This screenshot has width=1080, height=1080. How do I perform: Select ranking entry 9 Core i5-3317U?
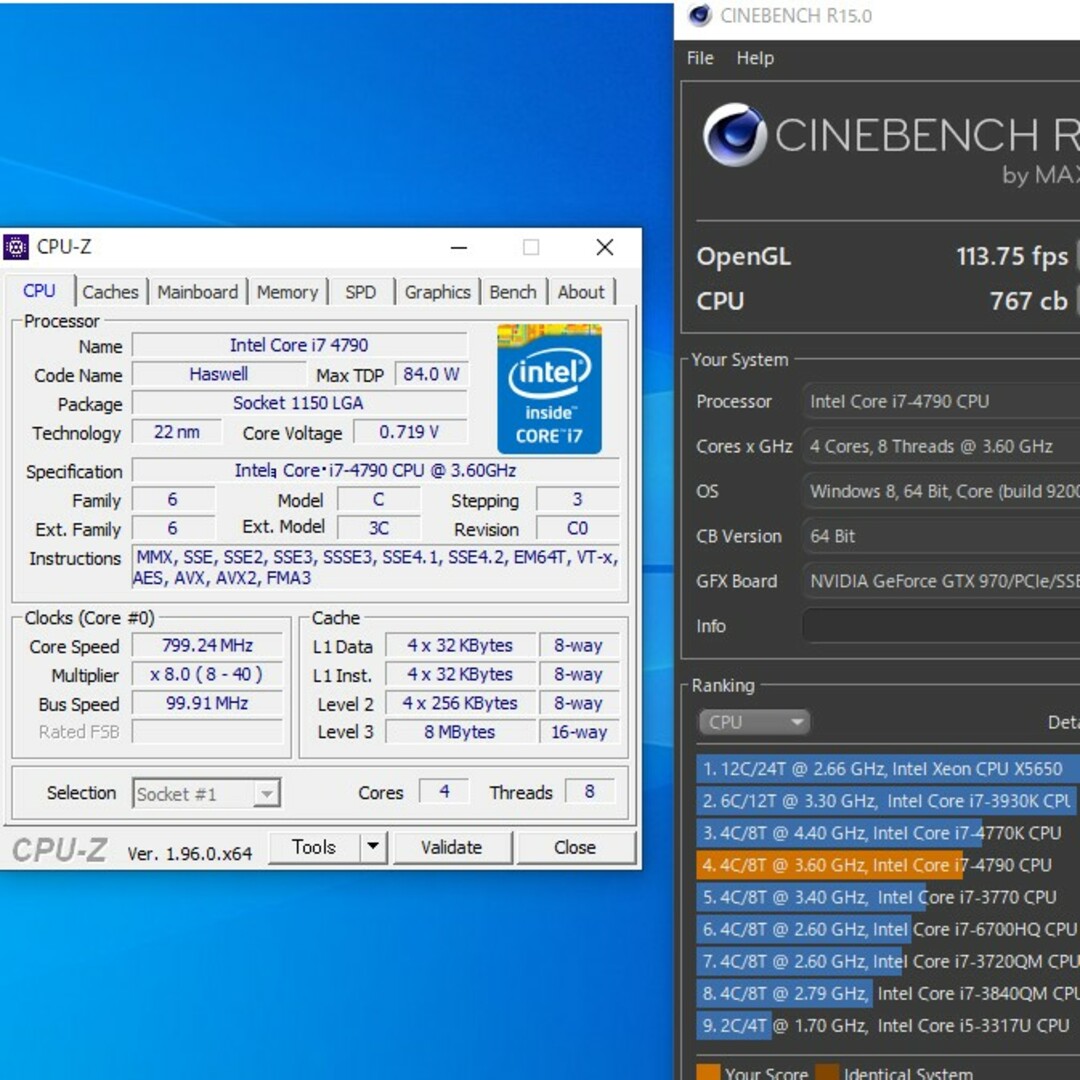point(888,1026)
